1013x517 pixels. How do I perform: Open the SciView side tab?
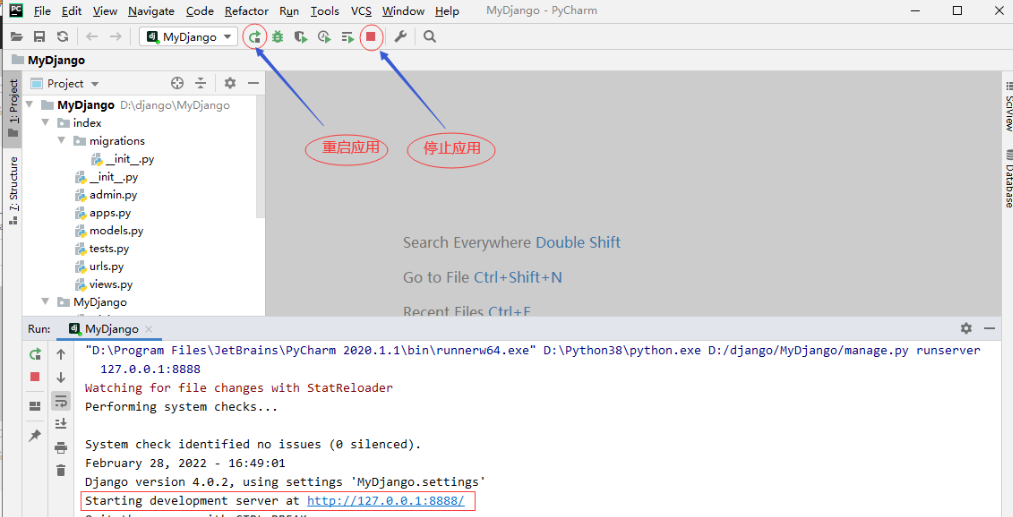click(x=1007, y=108)
